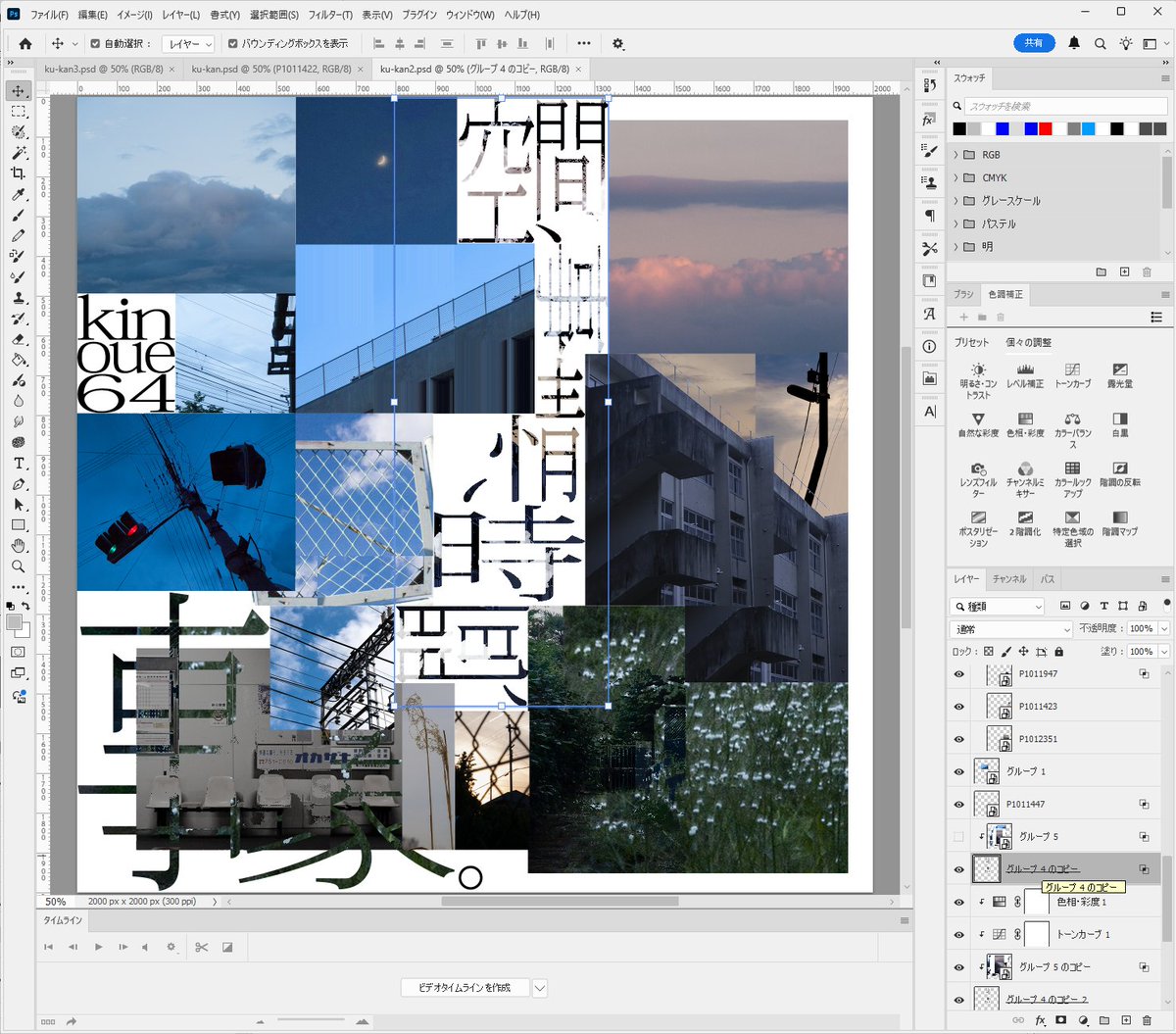
Task: Expand パステル swatch folder
Action: (x=956, y=223)
